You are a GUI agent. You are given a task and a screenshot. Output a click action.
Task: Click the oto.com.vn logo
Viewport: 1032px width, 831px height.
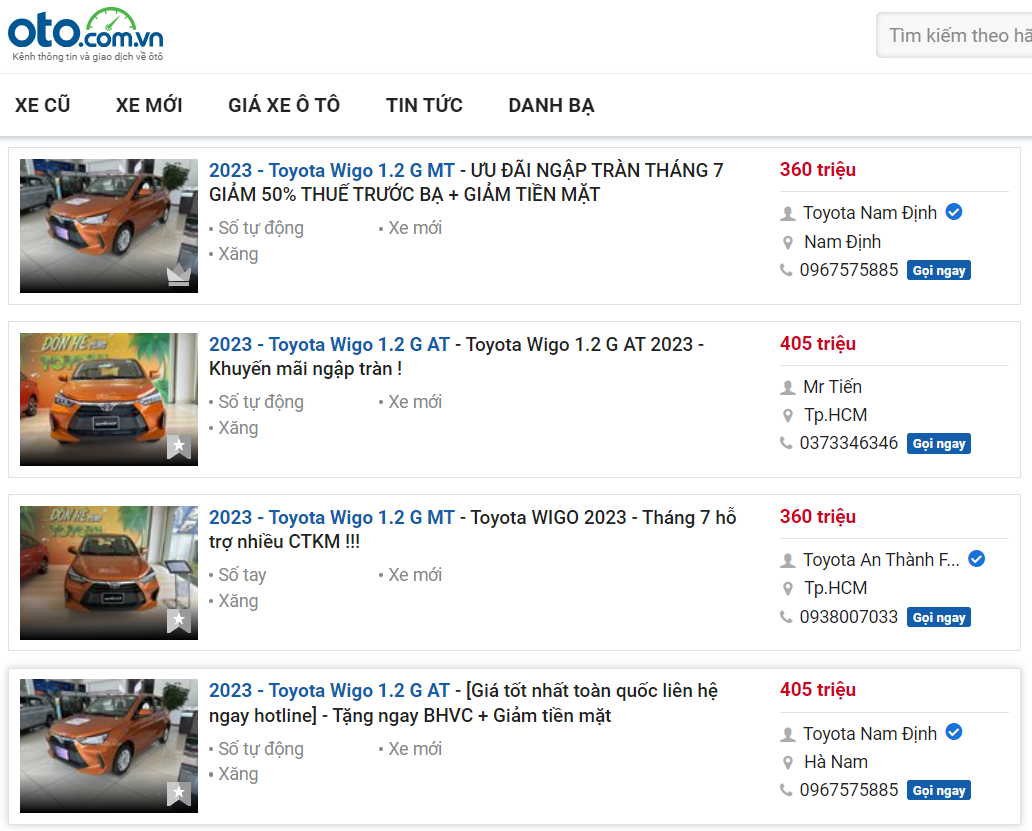tap(86, 34)
